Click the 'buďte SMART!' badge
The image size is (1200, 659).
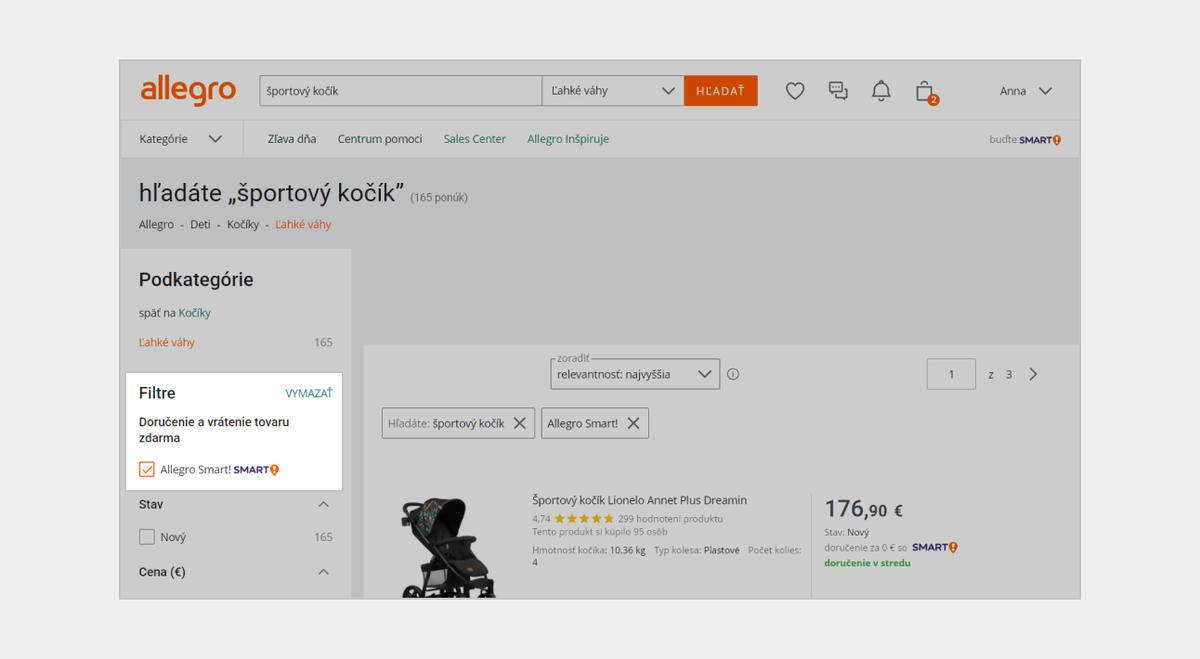1025,140
